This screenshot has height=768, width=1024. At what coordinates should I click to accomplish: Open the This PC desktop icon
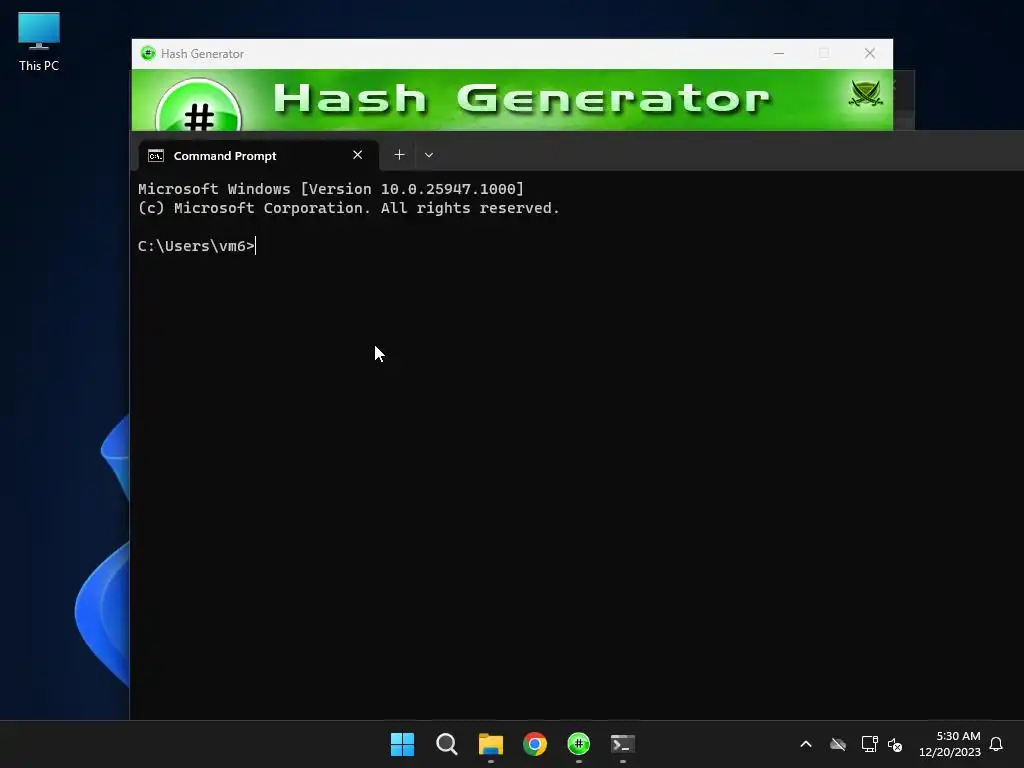(39, 41)
